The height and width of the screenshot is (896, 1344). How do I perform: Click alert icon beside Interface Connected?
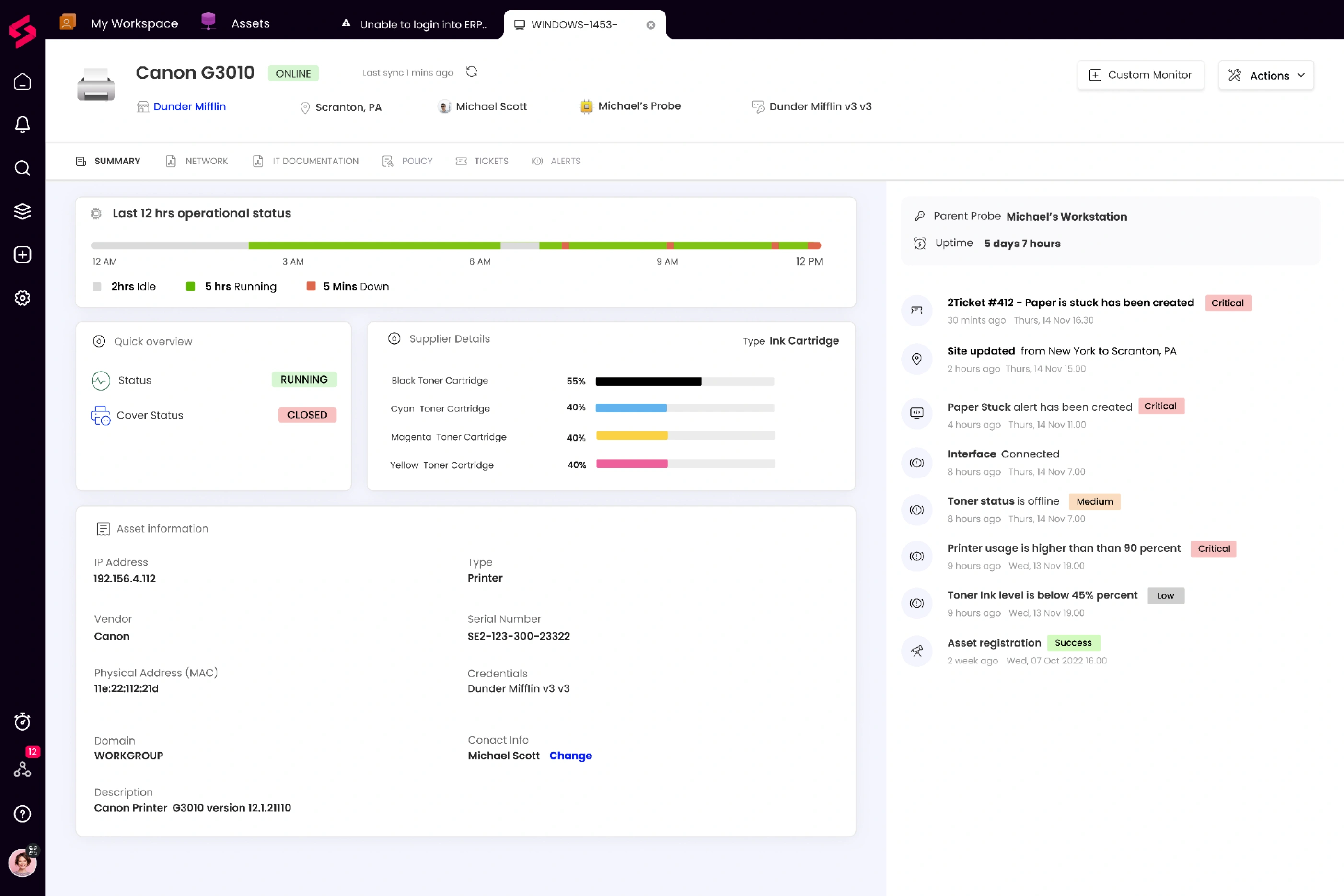(x=917, y=463)
